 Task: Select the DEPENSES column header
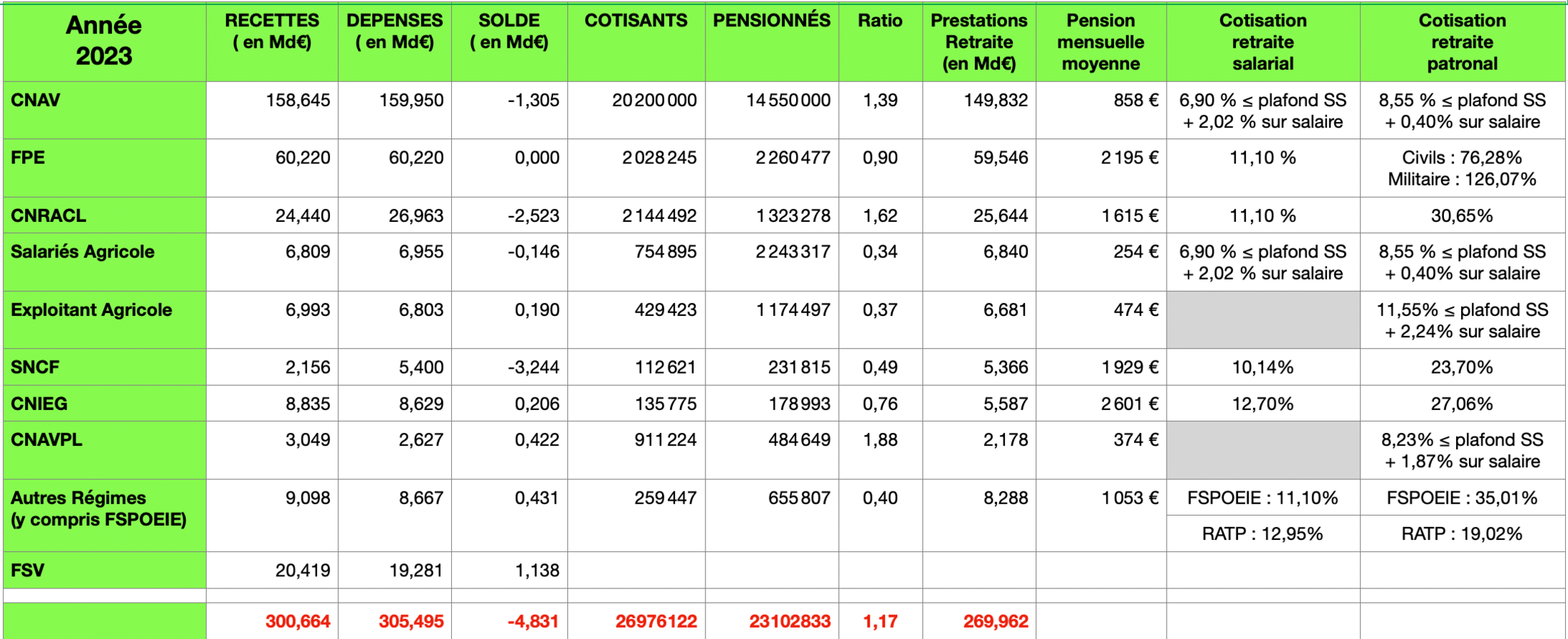pyautogui.click(x=394, y=31)
